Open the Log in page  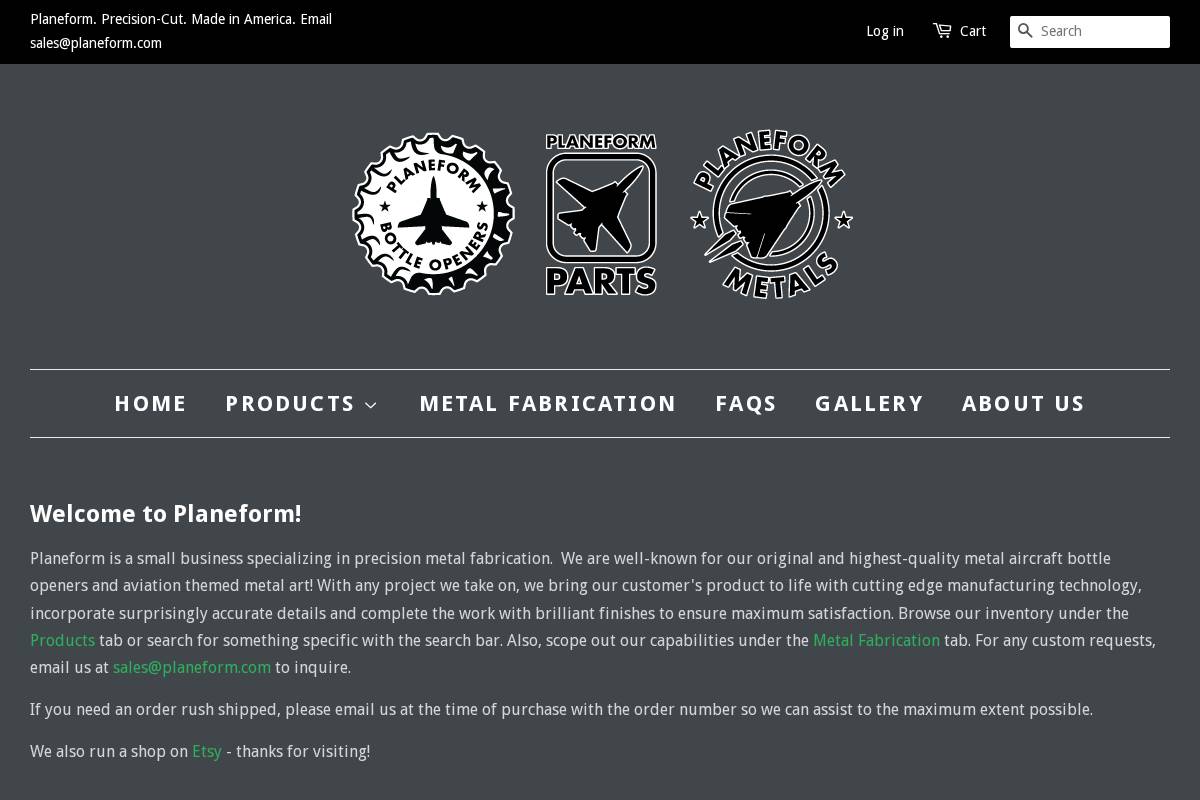884,31
